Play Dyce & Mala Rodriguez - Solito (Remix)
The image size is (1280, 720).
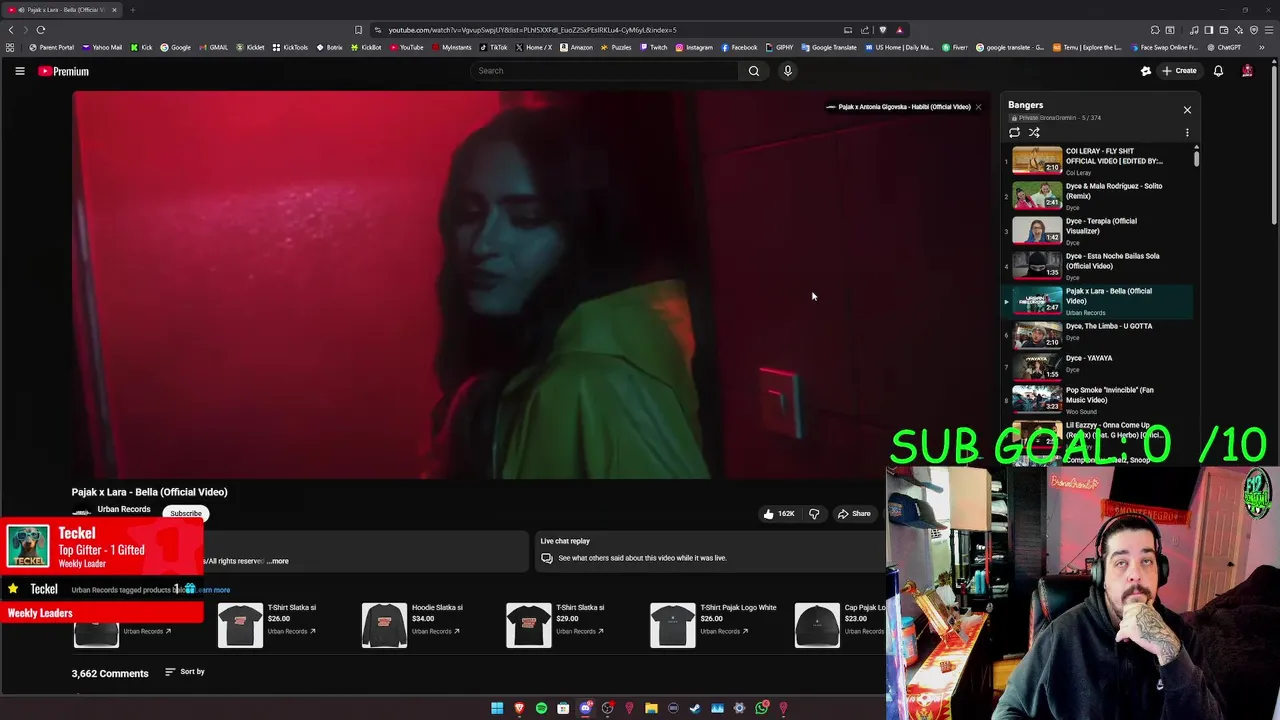click(1098, 195)
